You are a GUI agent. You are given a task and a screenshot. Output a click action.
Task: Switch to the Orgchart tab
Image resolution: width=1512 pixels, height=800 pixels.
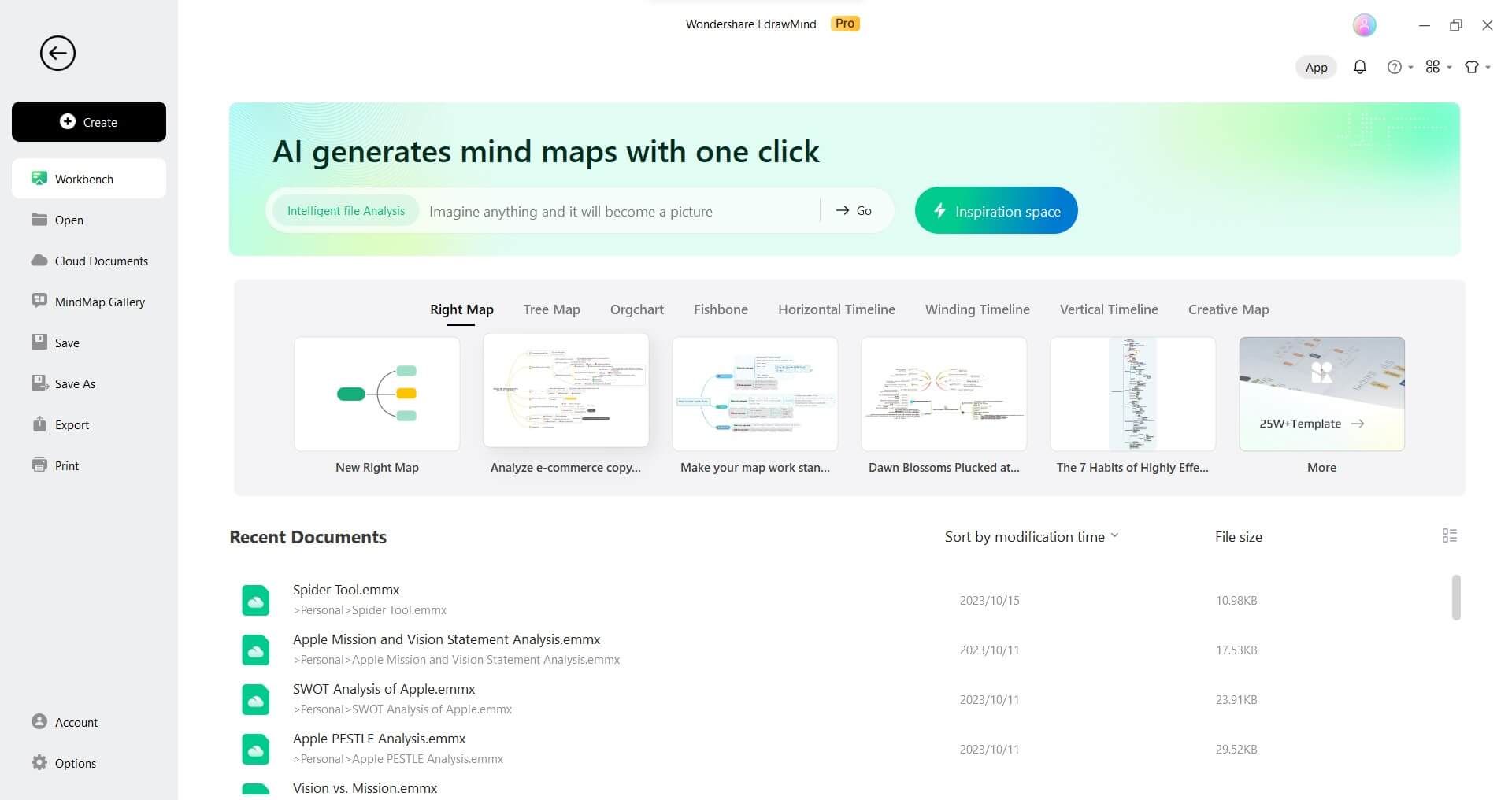click(636, 309)
